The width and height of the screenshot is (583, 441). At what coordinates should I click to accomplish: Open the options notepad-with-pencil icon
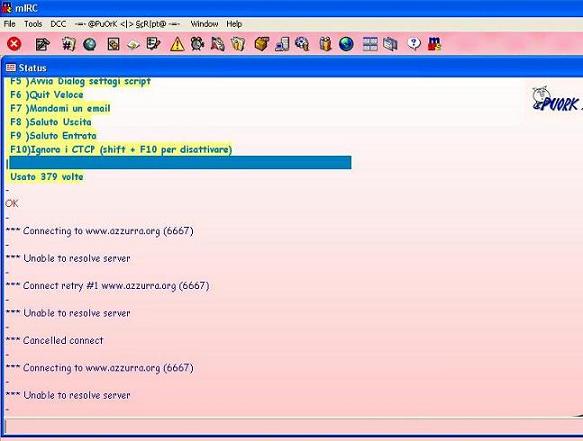(x=42, y=45)
